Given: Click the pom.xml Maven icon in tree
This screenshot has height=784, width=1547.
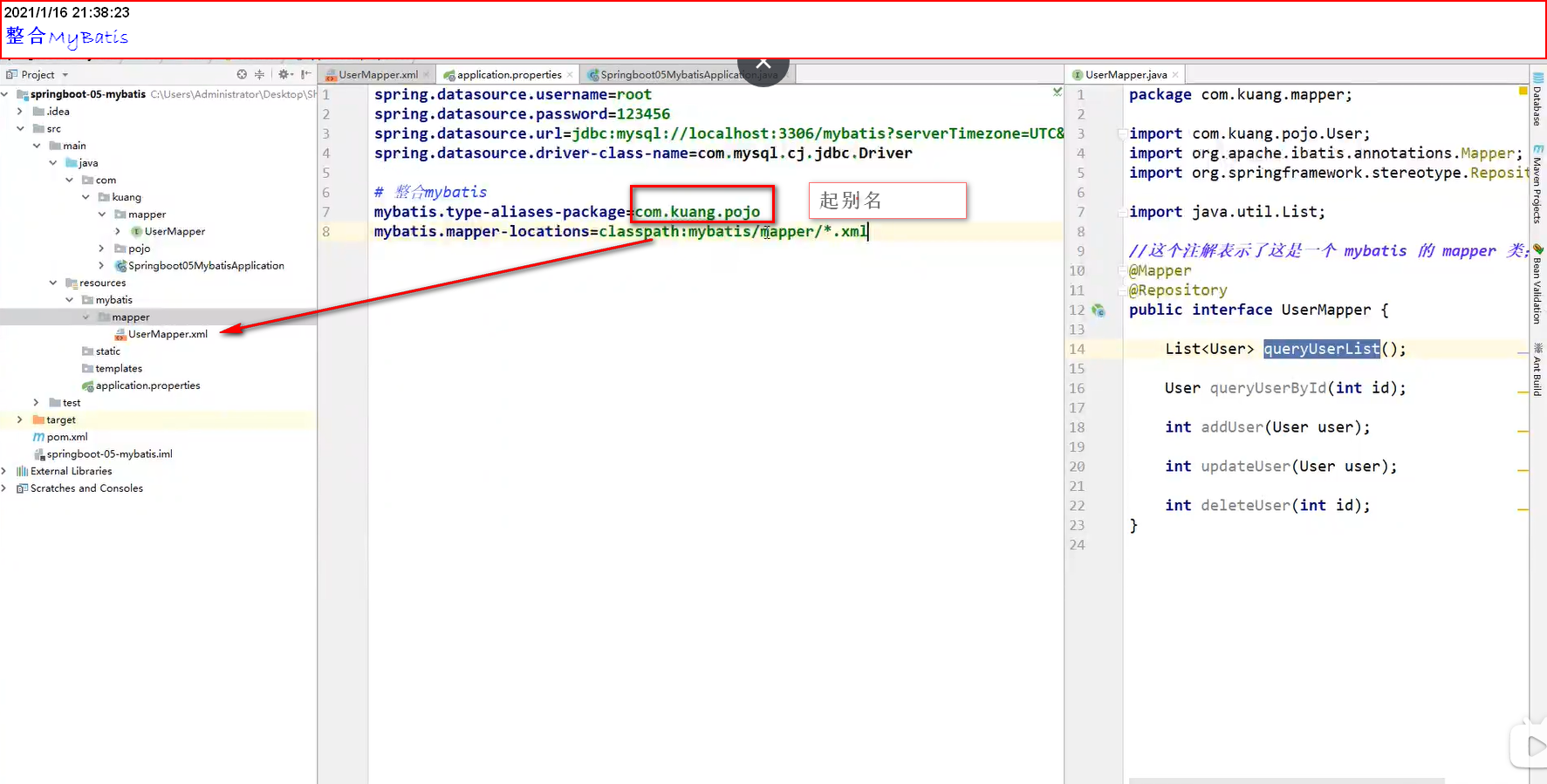Looking at the screenshot, I should click(x=38, y=437).
